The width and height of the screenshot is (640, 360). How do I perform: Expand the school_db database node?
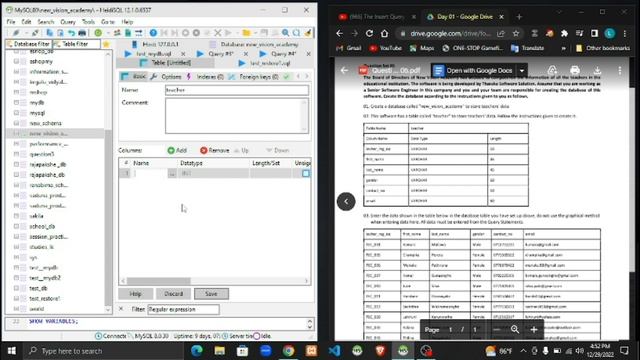(x=16, y=226)
